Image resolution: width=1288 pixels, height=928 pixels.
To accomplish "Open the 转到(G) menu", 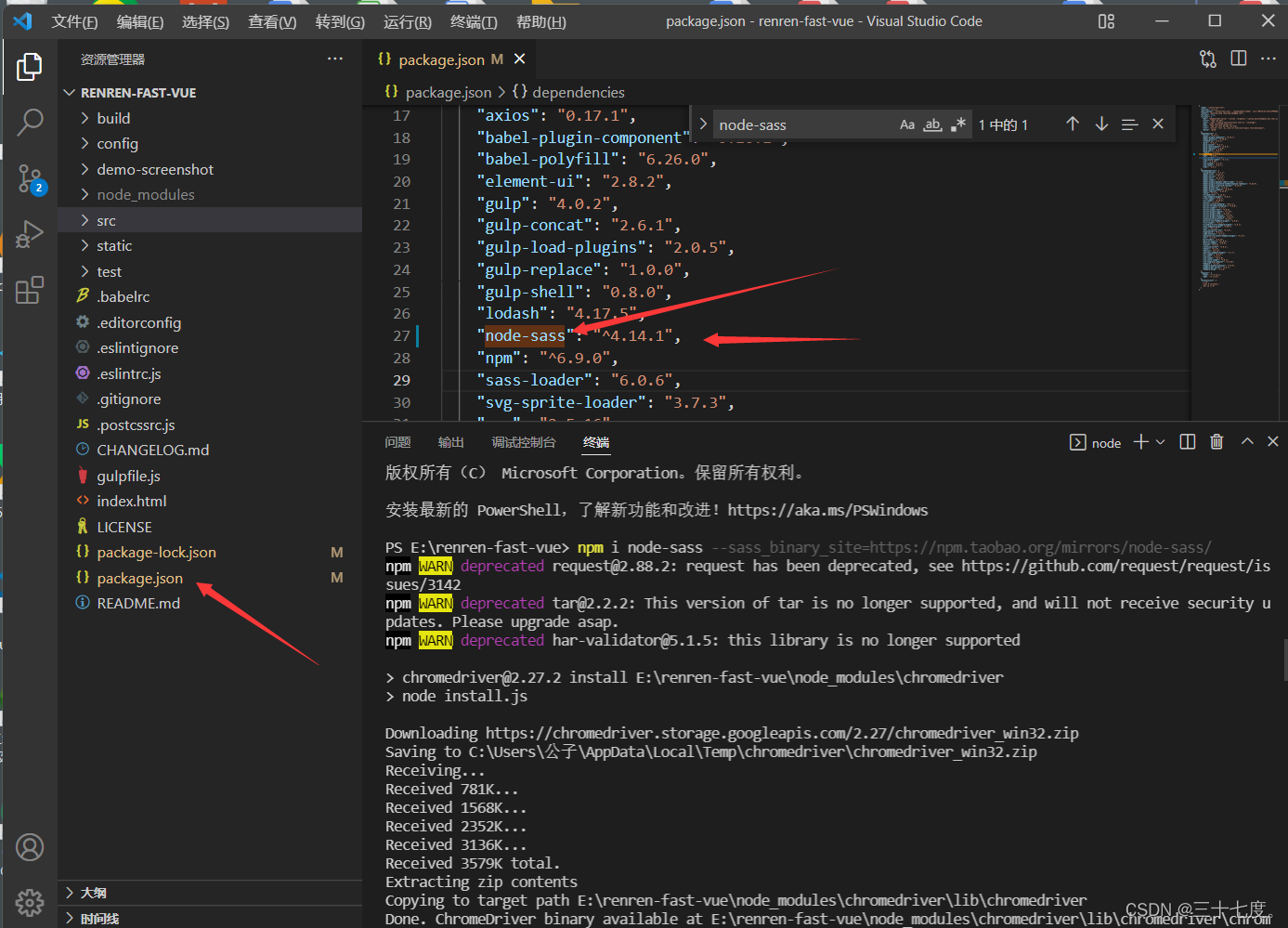I will (x=340, y=21).
